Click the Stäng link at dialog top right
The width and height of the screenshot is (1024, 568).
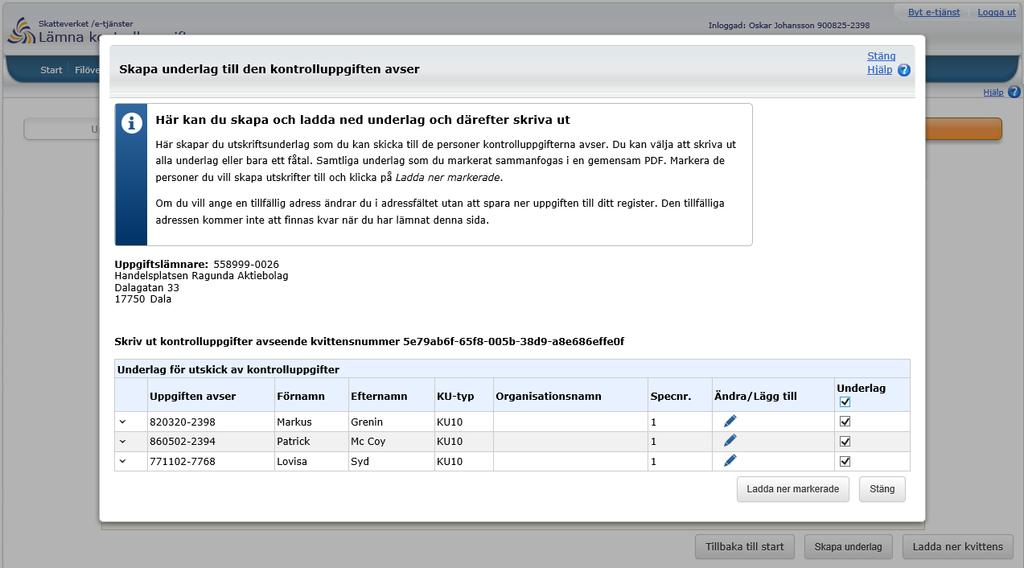point(881,56)
